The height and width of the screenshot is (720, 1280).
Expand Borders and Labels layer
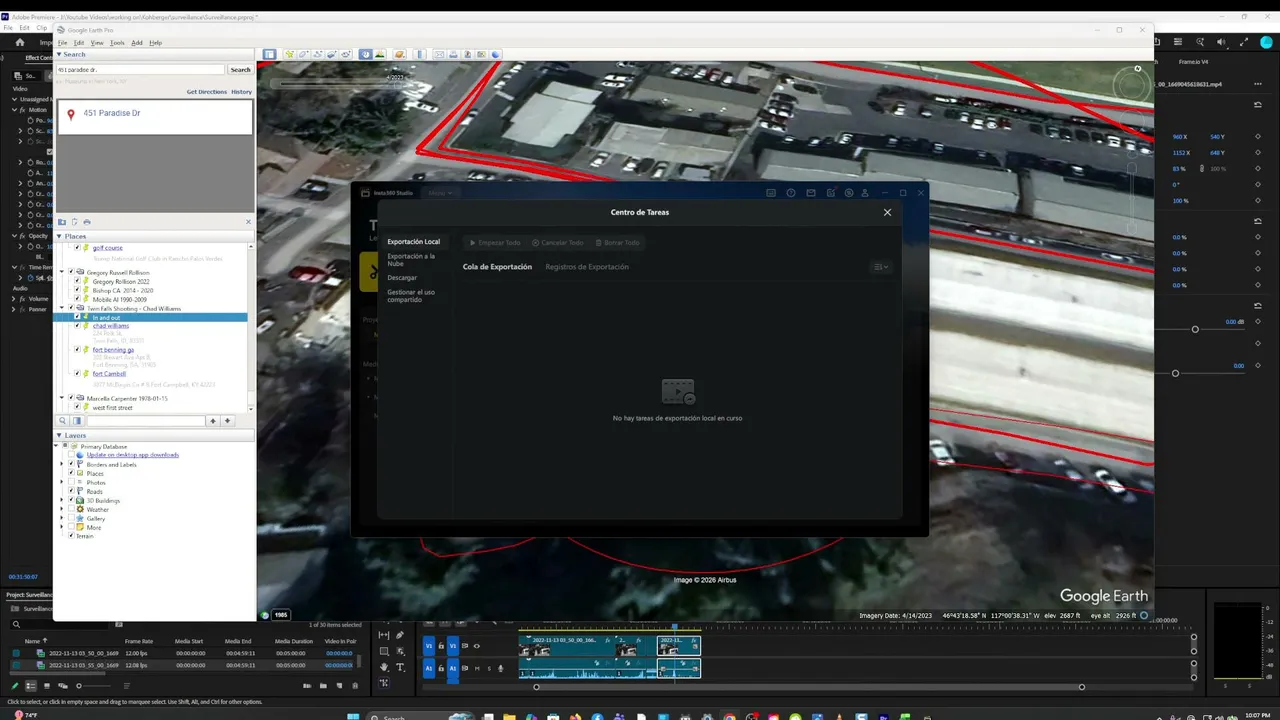tap(62, 465)
